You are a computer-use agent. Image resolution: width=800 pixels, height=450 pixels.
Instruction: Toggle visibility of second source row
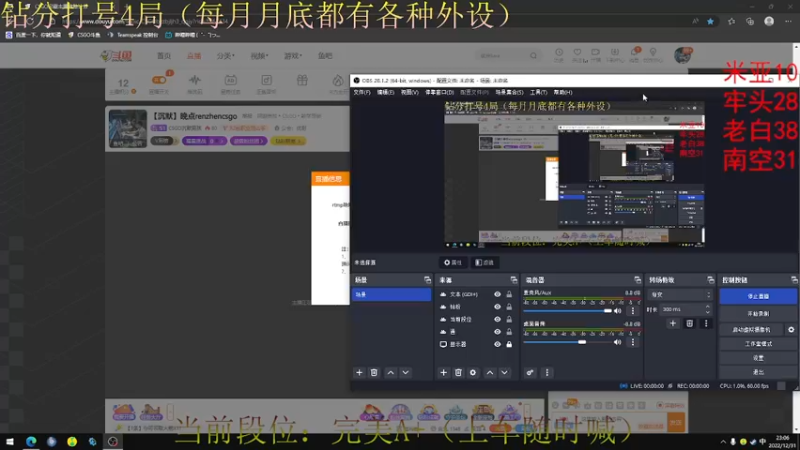click(x=497, y=307)
